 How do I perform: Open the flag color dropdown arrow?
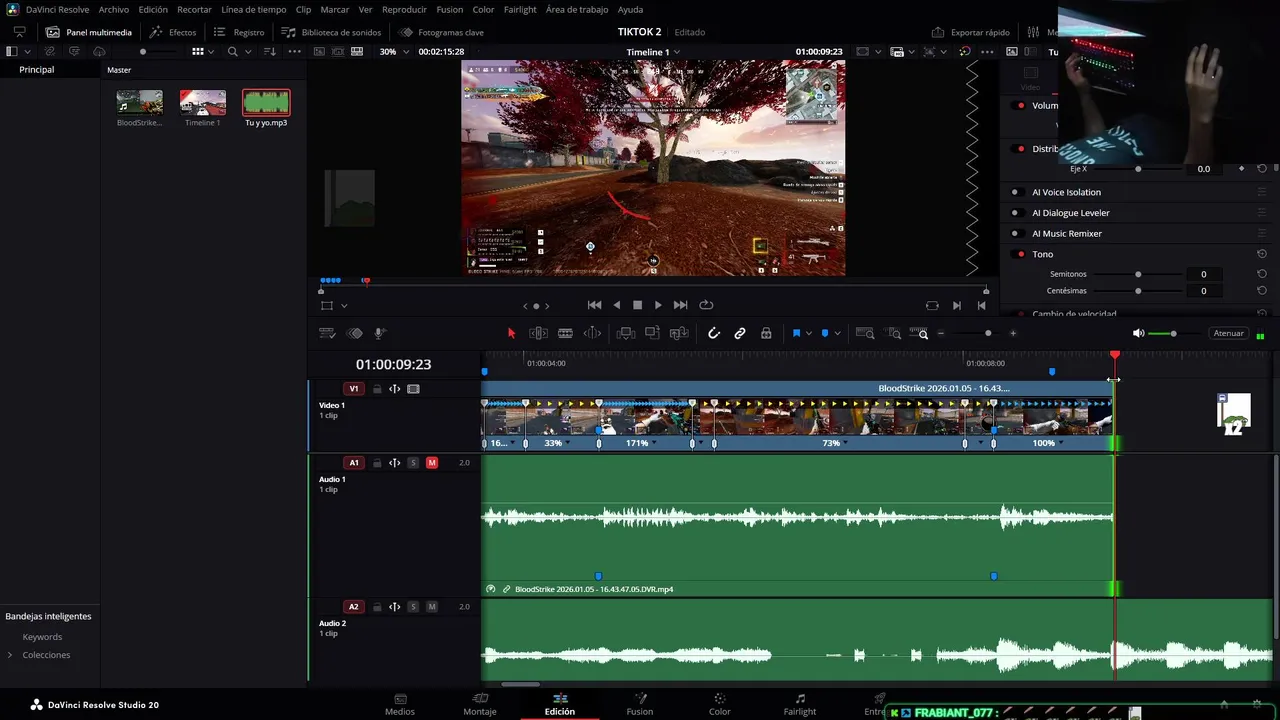(808, 333)
